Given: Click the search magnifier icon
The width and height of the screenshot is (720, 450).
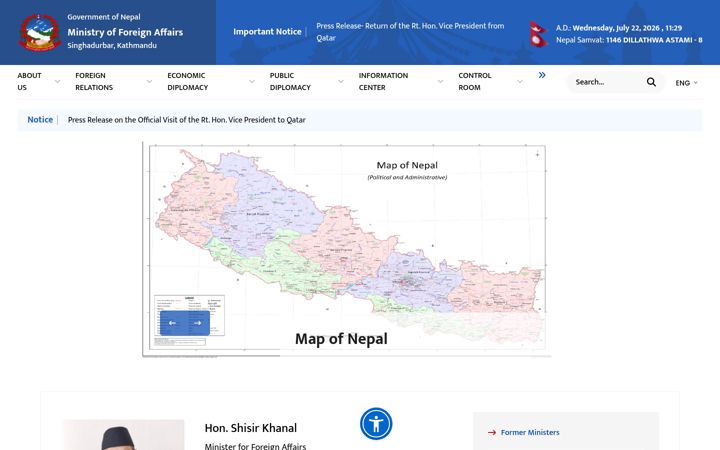Looking at the screenshot, I should 651,82.
